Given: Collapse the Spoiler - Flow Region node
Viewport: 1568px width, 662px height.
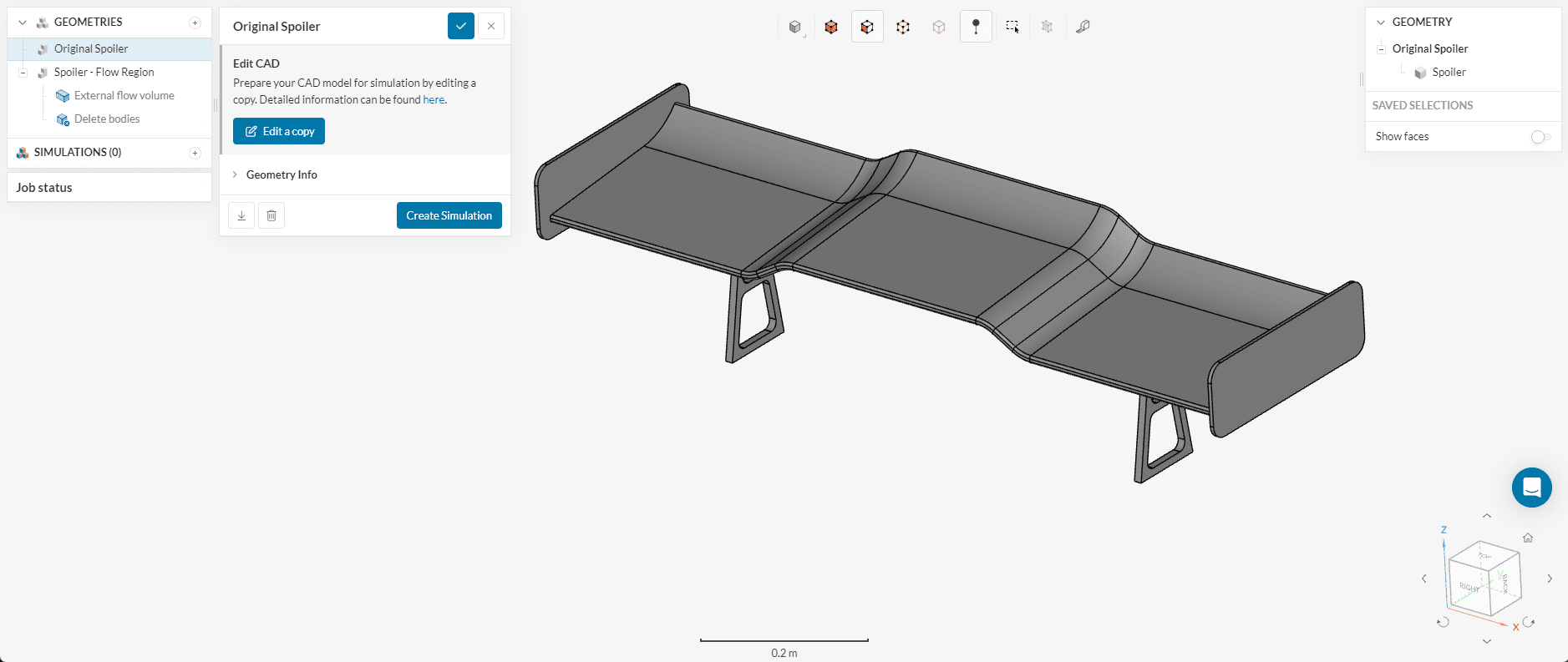Looking at the screenshot, I should pos(23,73).
